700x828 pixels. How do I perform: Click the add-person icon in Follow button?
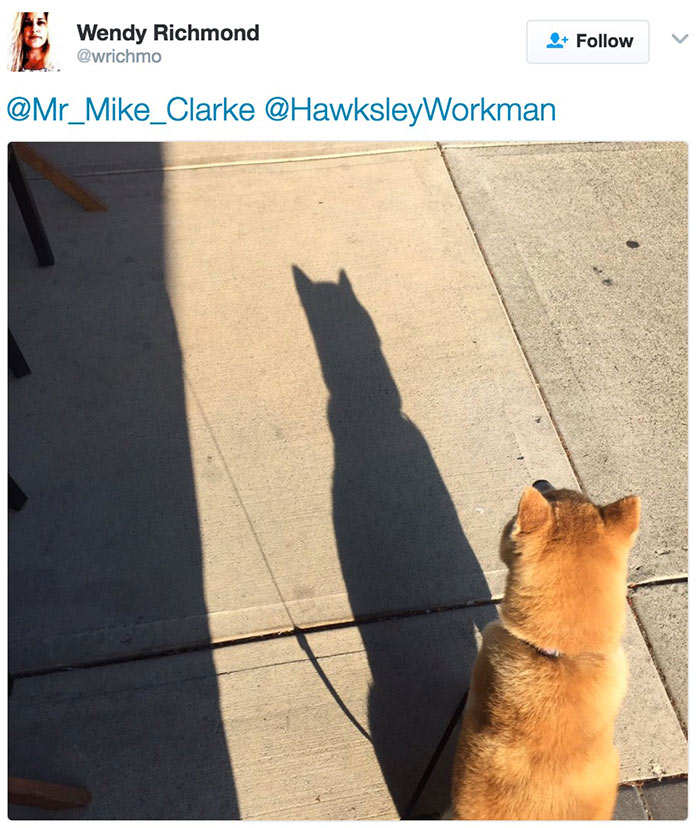point(556,41)
